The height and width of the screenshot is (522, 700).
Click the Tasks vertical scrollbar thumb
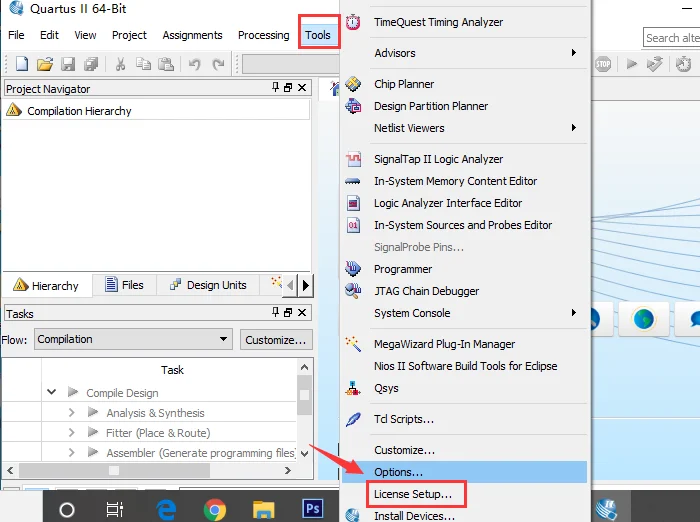click(304, 395)
